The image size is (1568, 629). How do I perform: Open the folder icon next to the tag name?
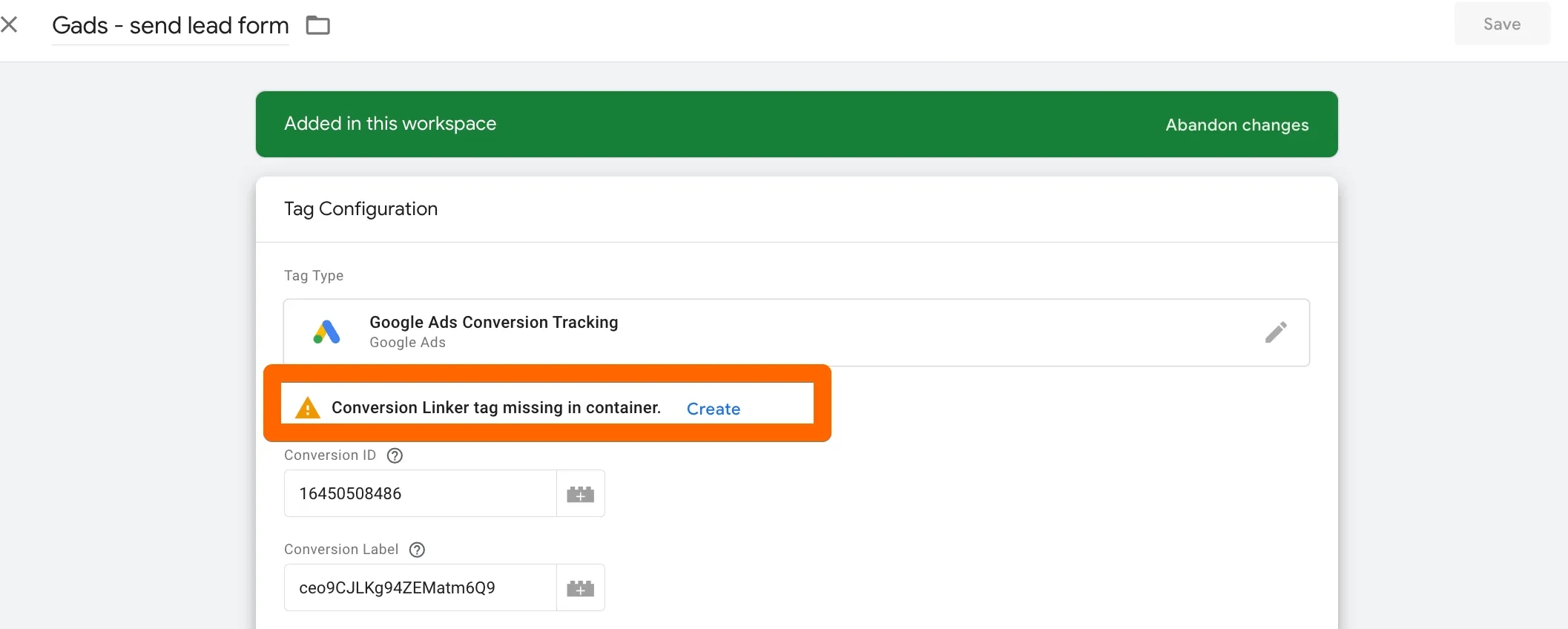point(318,25)
